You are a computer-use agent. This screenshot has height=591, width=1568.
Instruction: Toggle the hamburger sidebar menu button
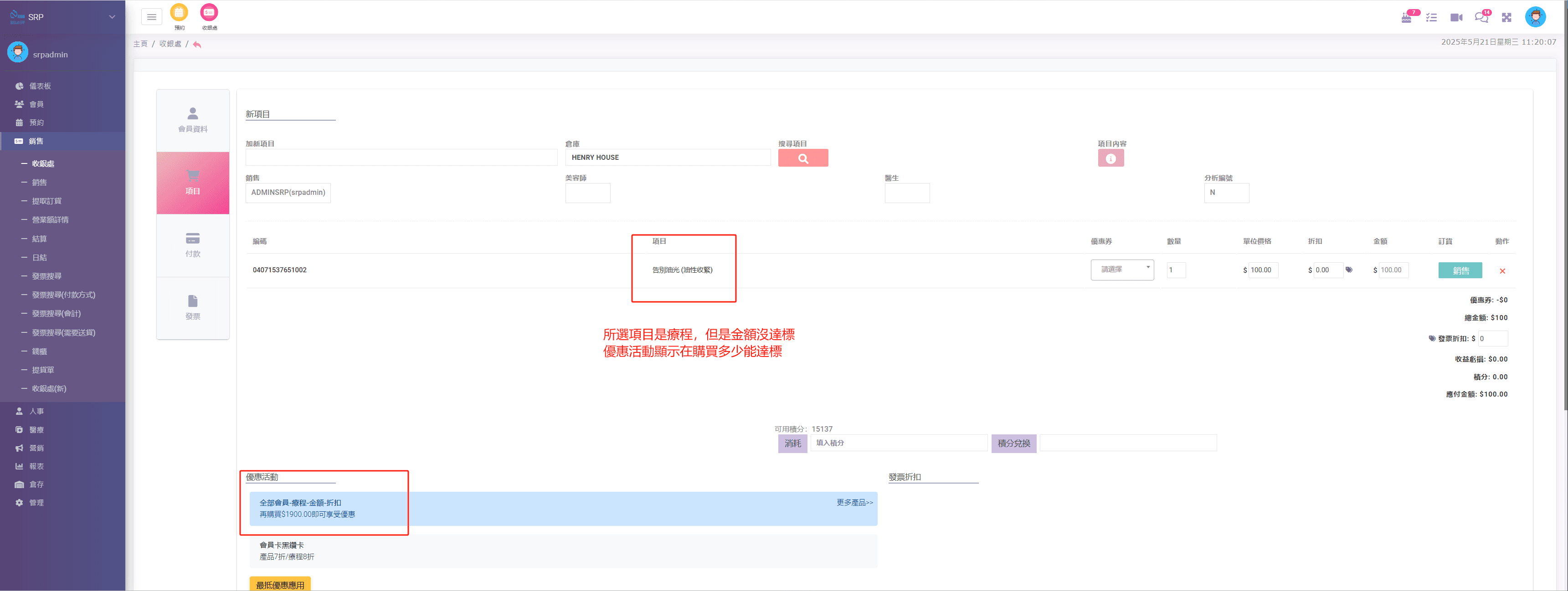click(x=152, y=17)
